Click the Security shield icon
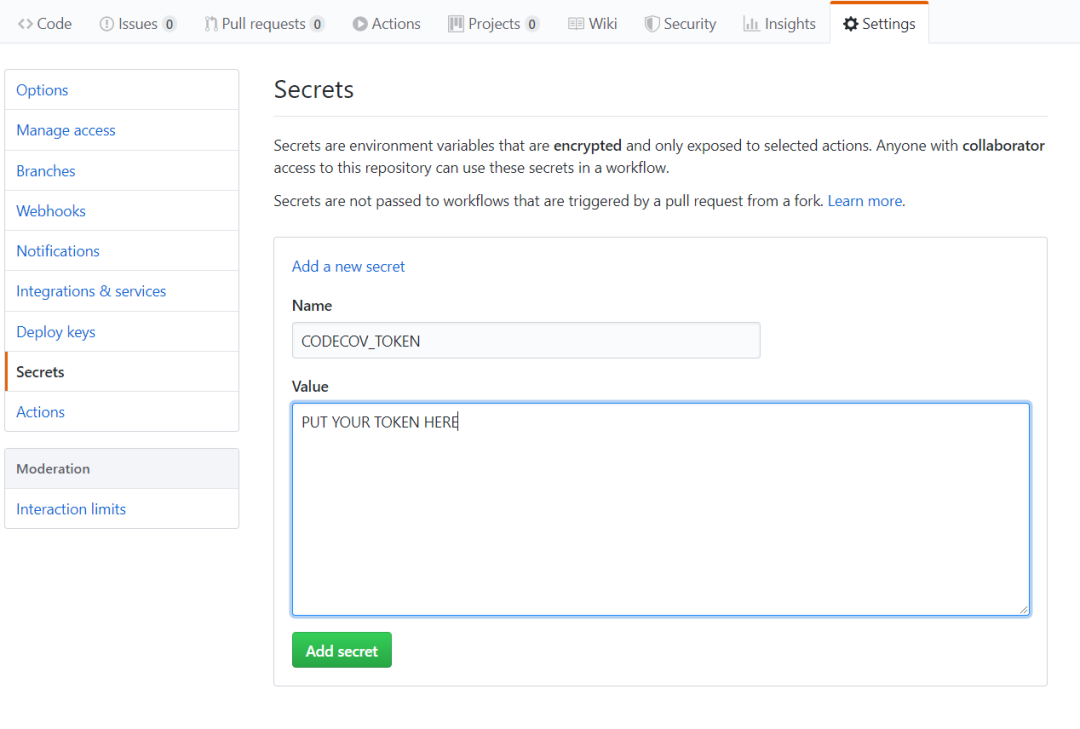Image resolution: width=1080 pixels, height=729 pixels. click(652, 24)
